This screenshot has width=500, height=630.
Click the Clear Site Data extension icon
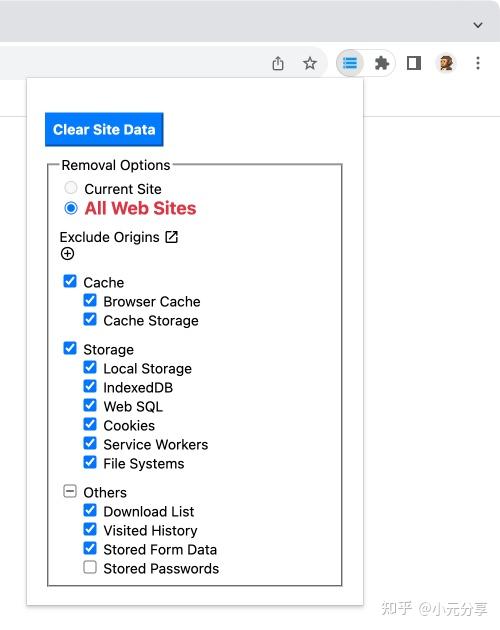tap(350, 63)
